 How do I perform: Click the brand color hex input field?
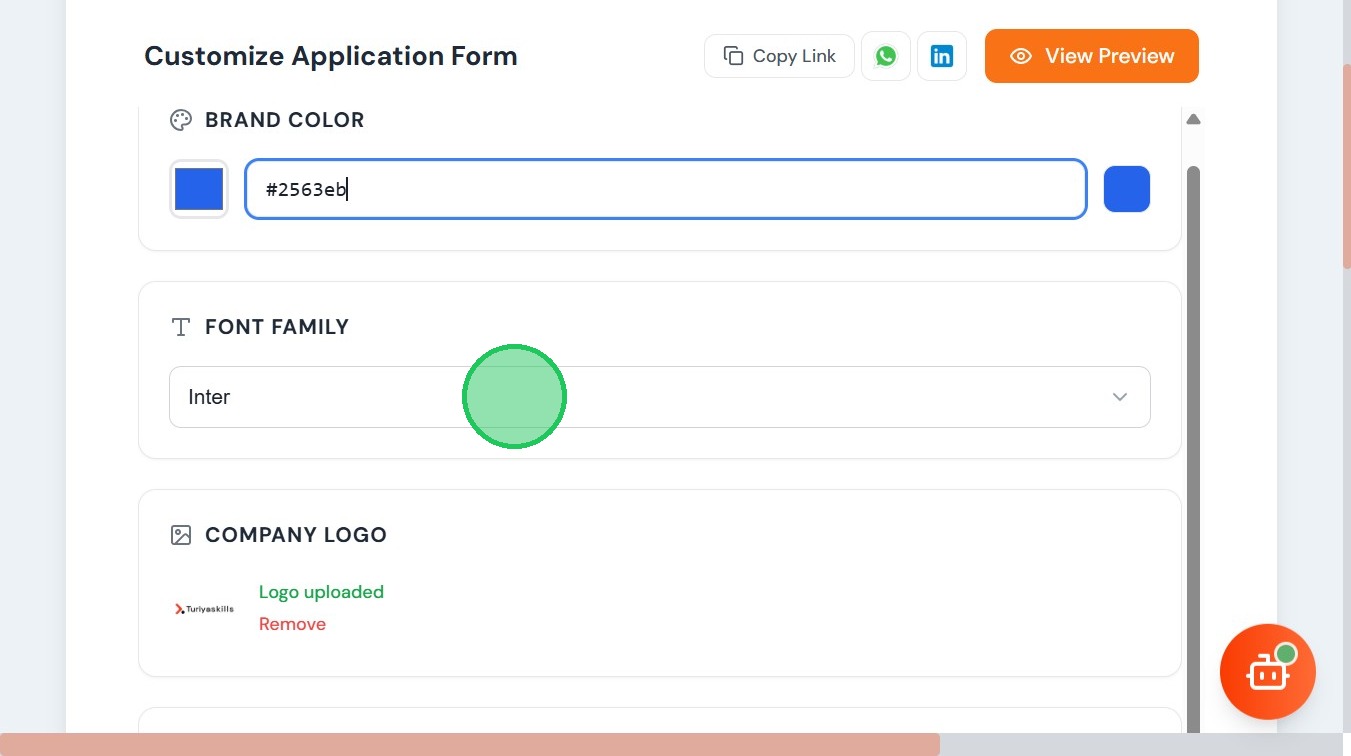[x=665, y=189]
